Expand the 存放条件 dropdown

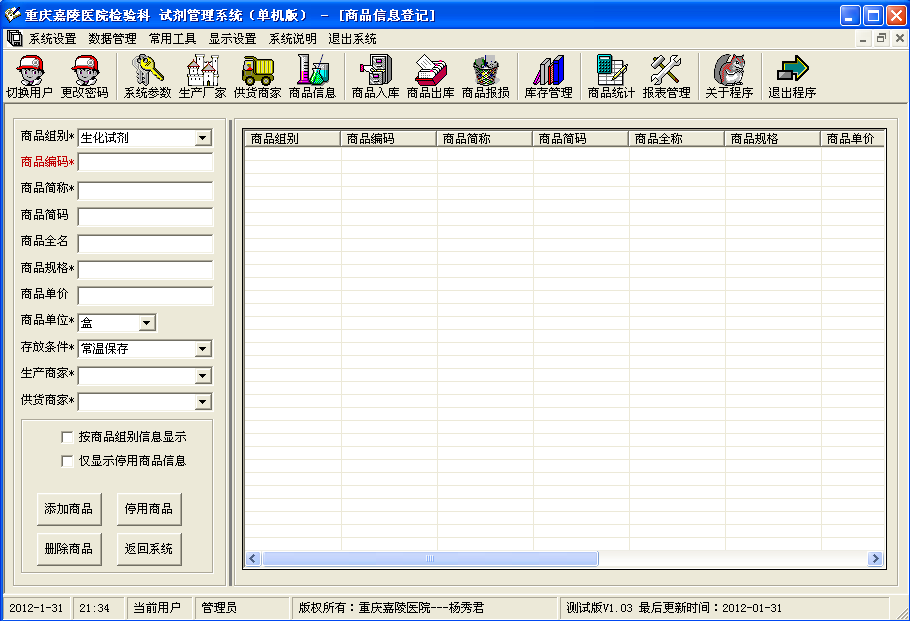(x=203, y=349)
